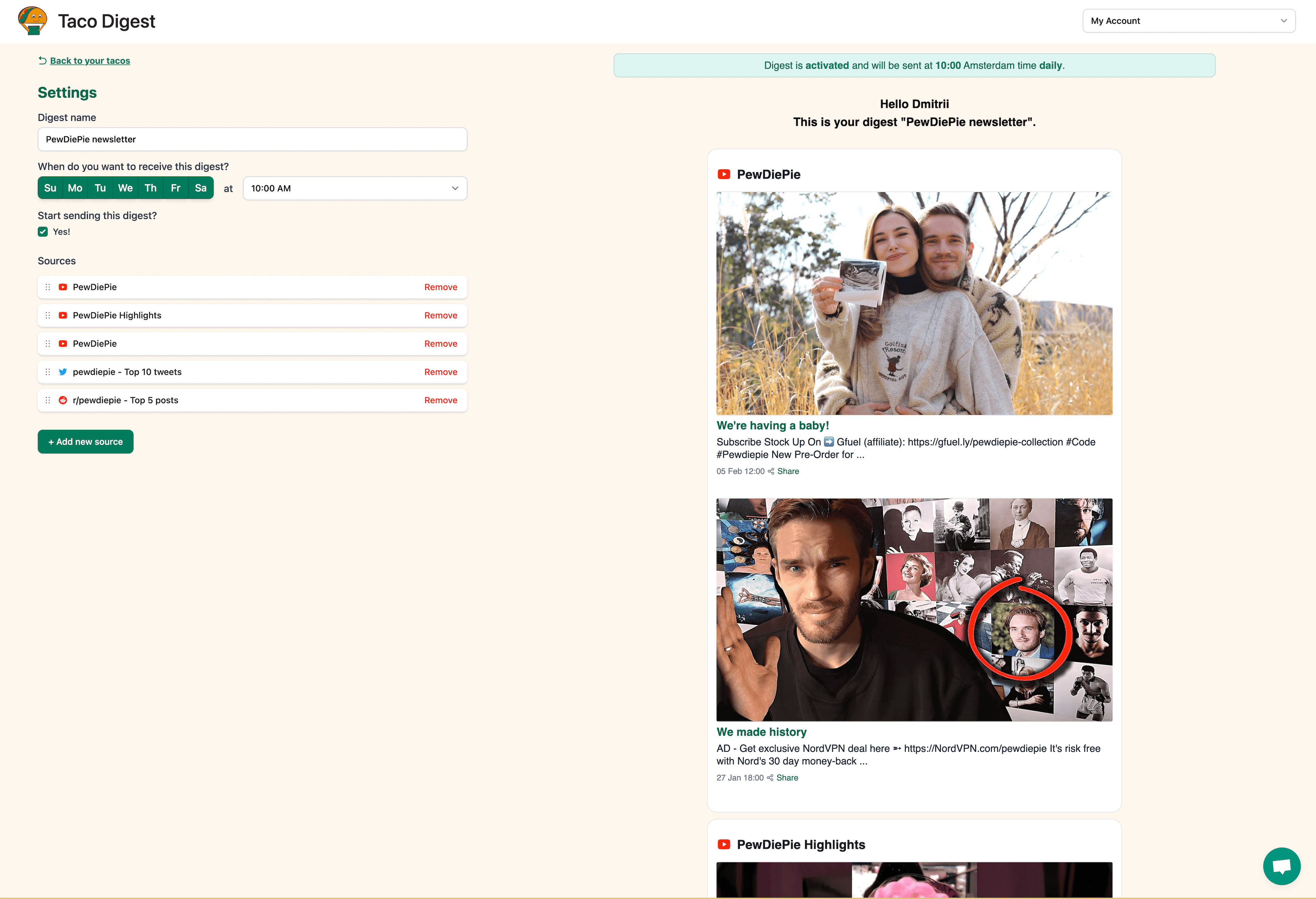Open the PewDiePie Highlights video thumbnail
The height and width of the screenshot is (899, 1316).
(914, 880)
